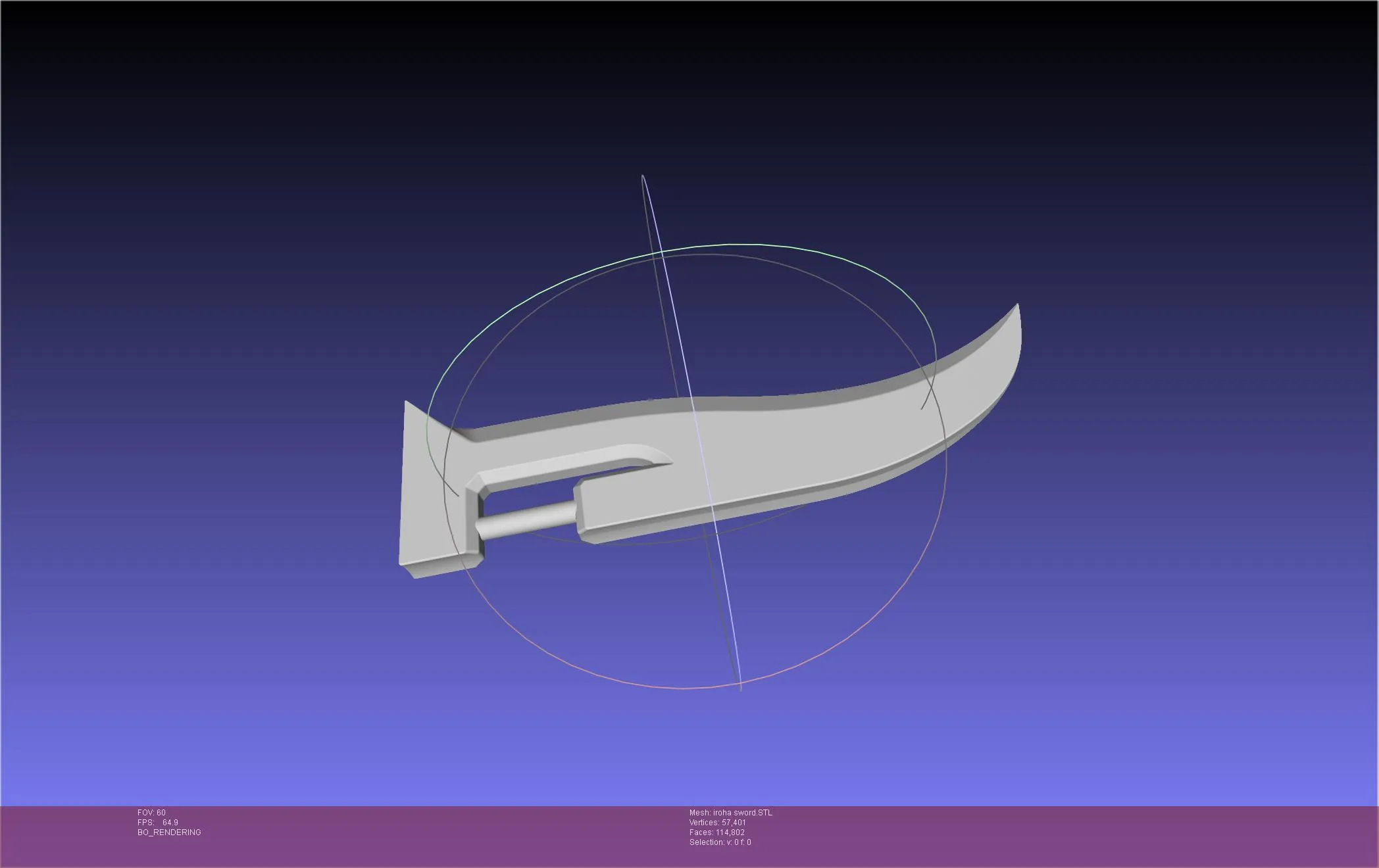The image size is (1379, 868).
Task: Click the FOV: 60 status text
Action: click(x=151, y=813)
